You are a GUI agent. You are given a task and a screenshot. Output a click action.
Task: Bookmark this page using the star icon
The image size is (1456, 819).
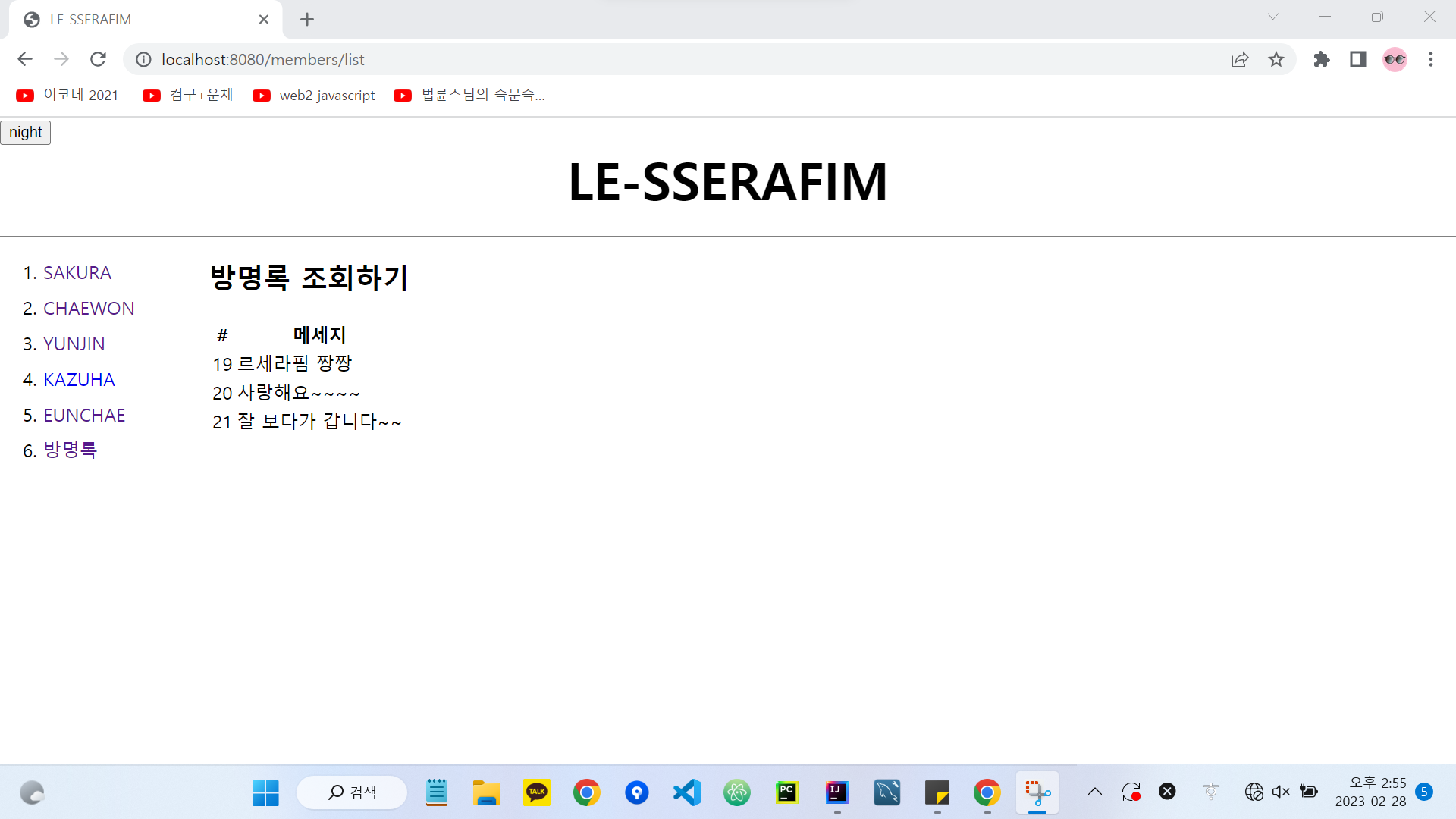point(1276,59)
